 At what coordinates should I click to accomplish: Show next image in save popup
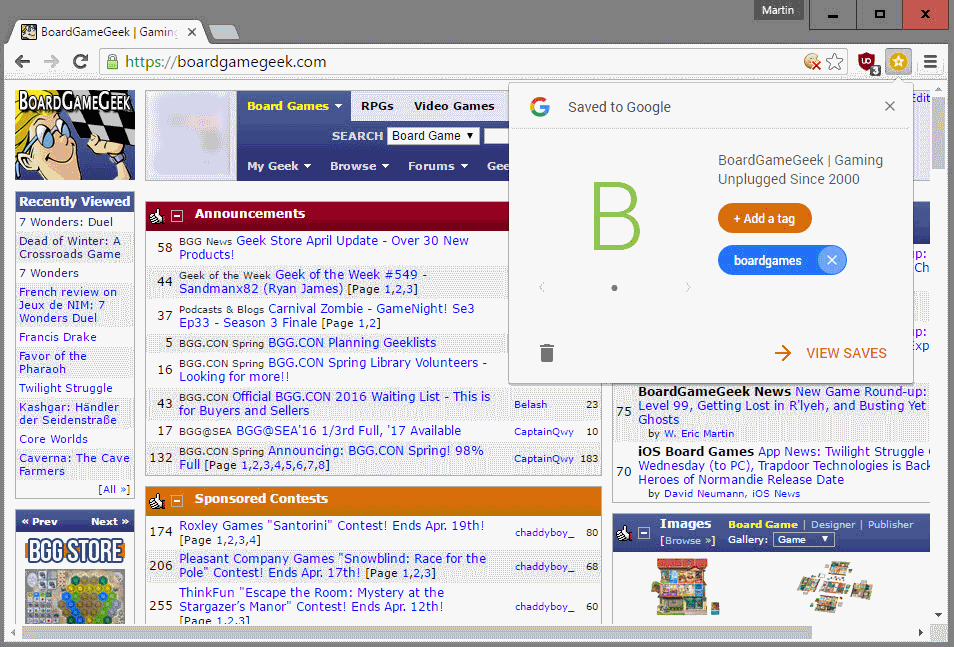pos(688,287)
